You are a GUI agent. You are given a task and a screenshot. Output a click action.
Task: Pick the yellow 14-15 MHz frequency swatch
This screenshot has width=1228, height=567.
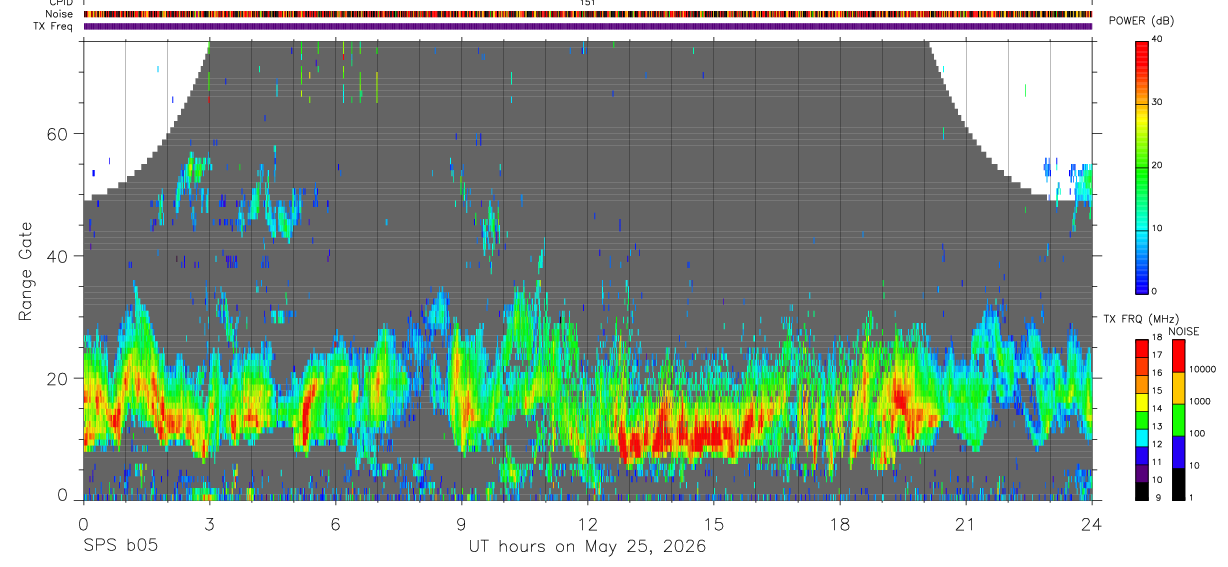1142,403
